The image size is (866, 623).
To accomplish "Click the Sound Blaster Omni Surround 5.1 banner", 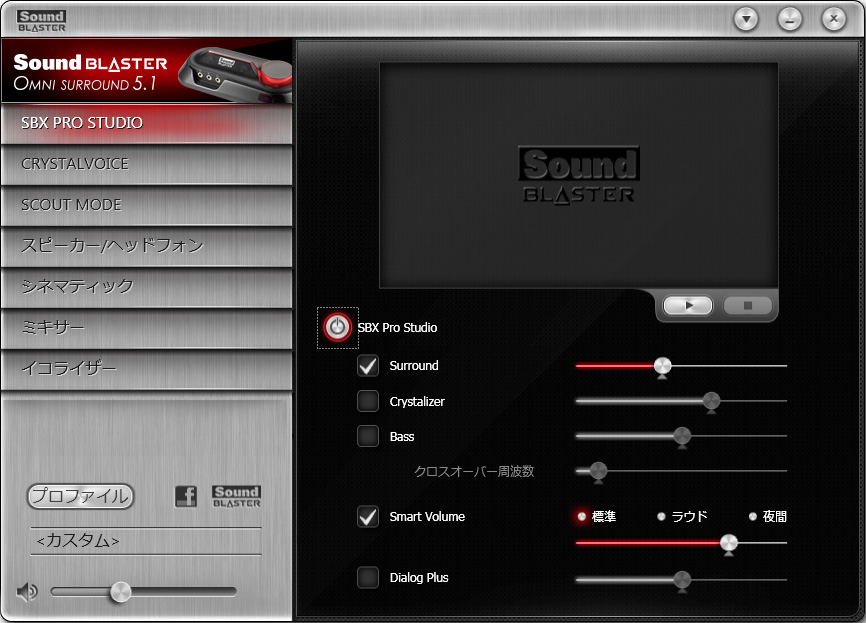I will click(146, 71).
